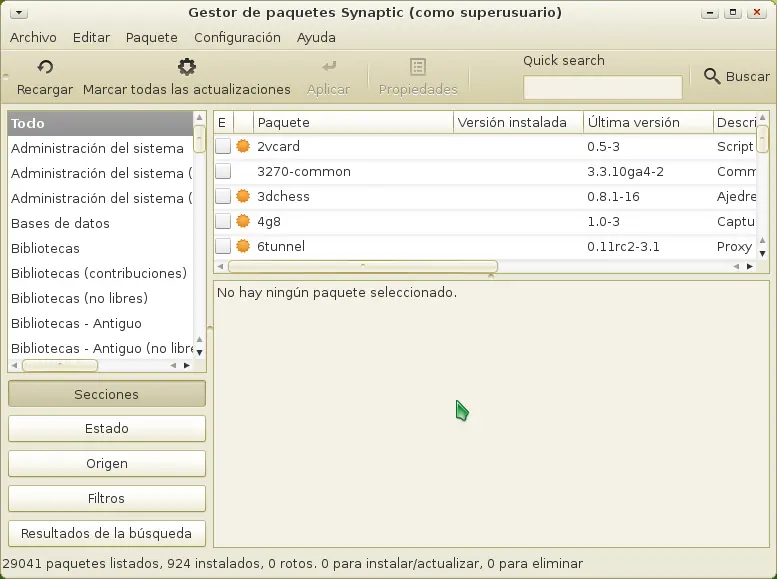Click down arrow of sections list scrollbar
This screenshot has width=777, height=579.
(199, 352)
